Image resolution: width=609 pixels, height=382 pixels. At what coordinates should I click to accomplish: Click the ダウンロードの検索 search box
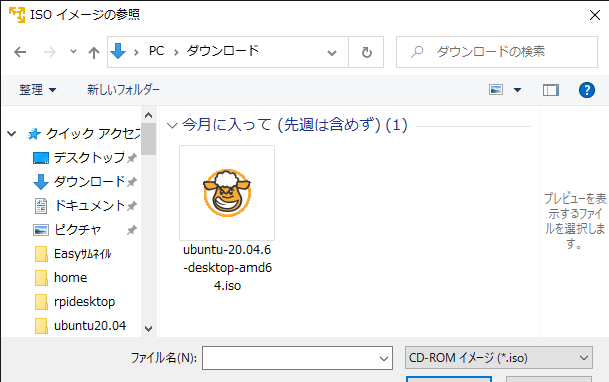pyautogui.click(x=497, y=52)
